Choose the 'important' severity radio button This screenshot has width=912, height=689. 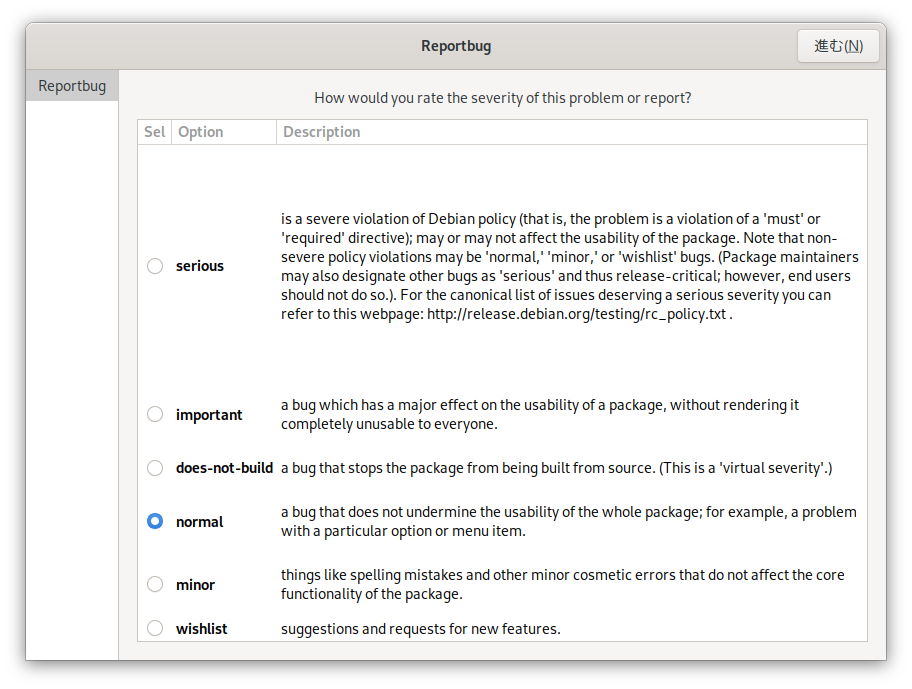(155, 414)
